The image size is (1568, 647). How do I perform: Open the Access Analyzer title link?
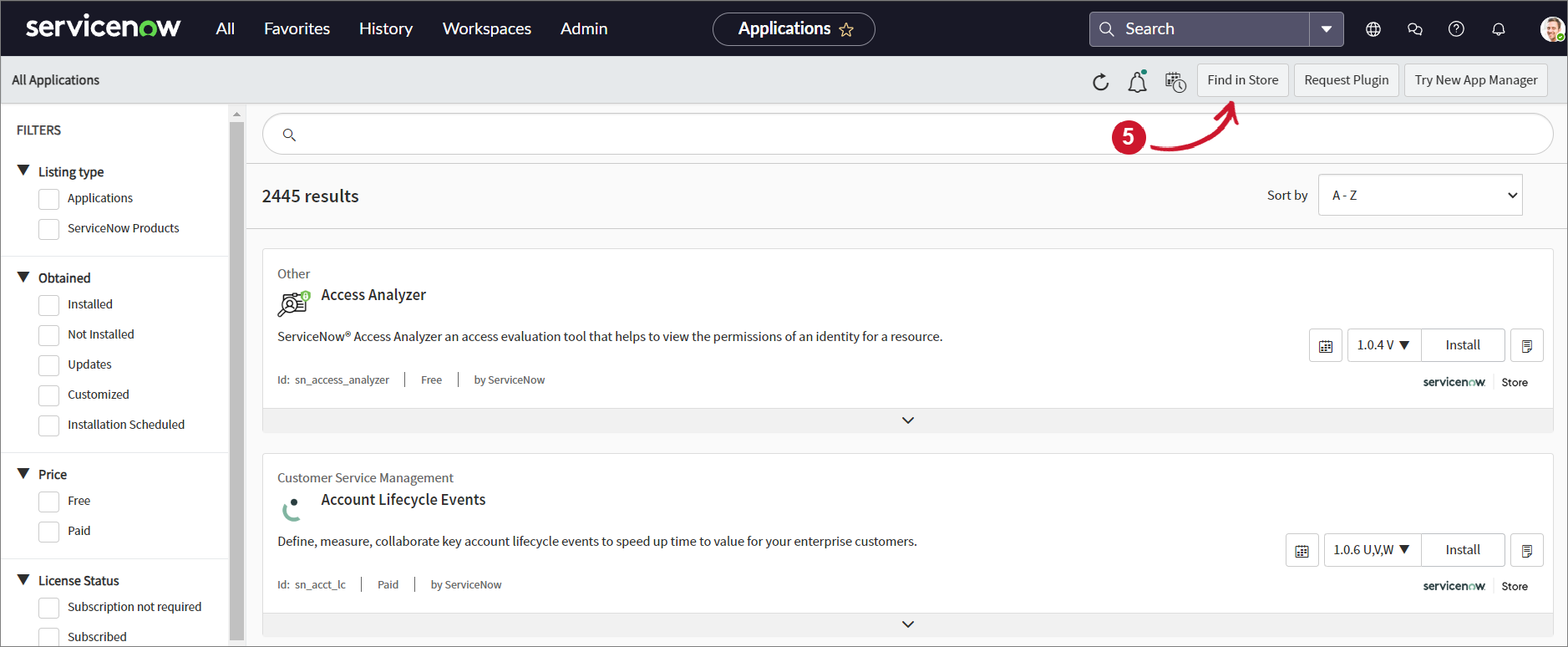[373, 295]
